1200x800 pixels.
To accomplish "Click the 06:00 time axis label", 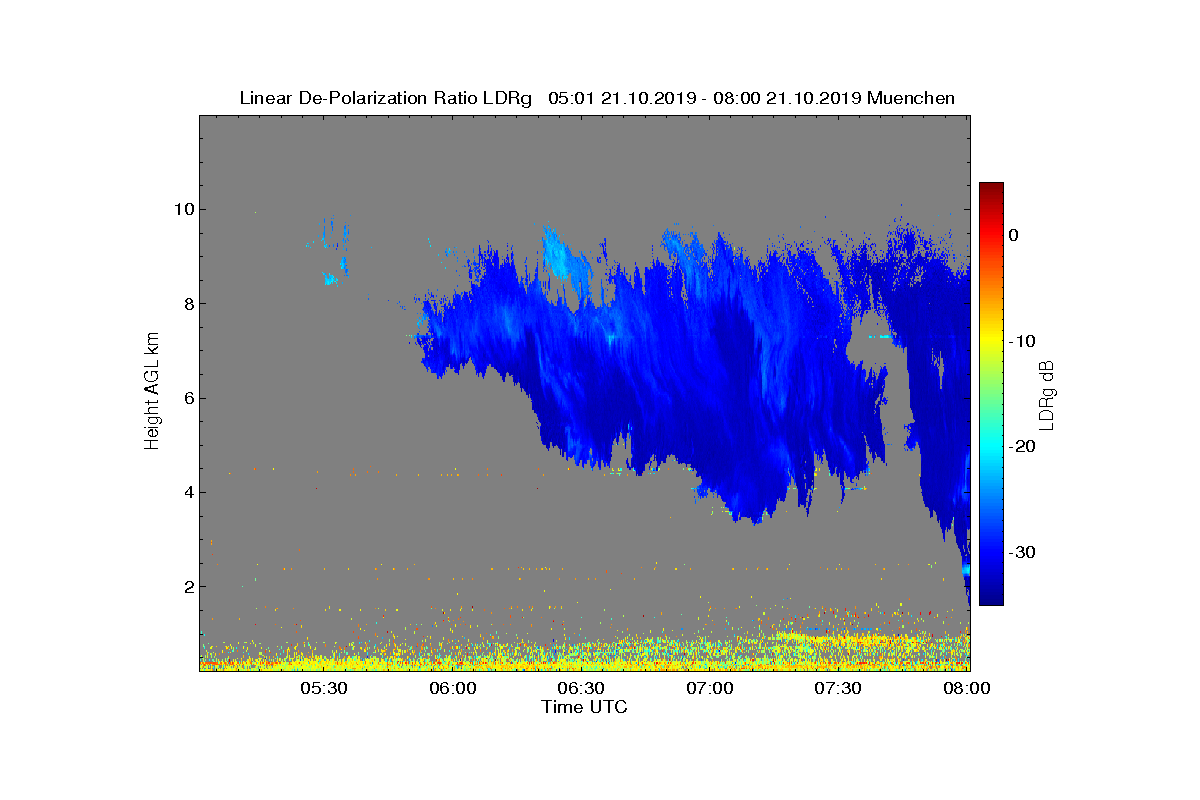I will pos(453,689).
